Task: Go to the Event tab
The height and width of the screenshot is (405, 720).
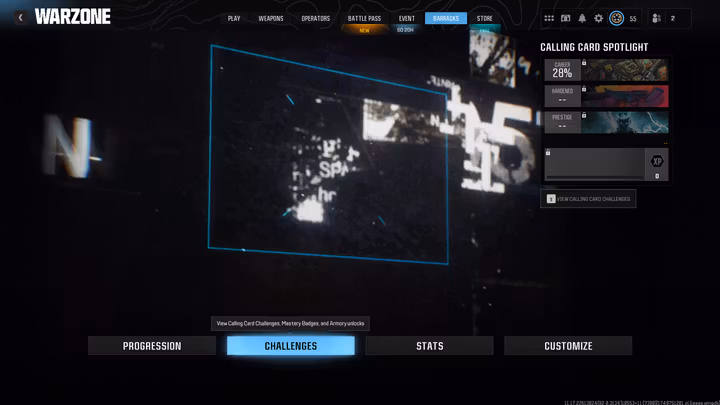Action: [406, 18]
